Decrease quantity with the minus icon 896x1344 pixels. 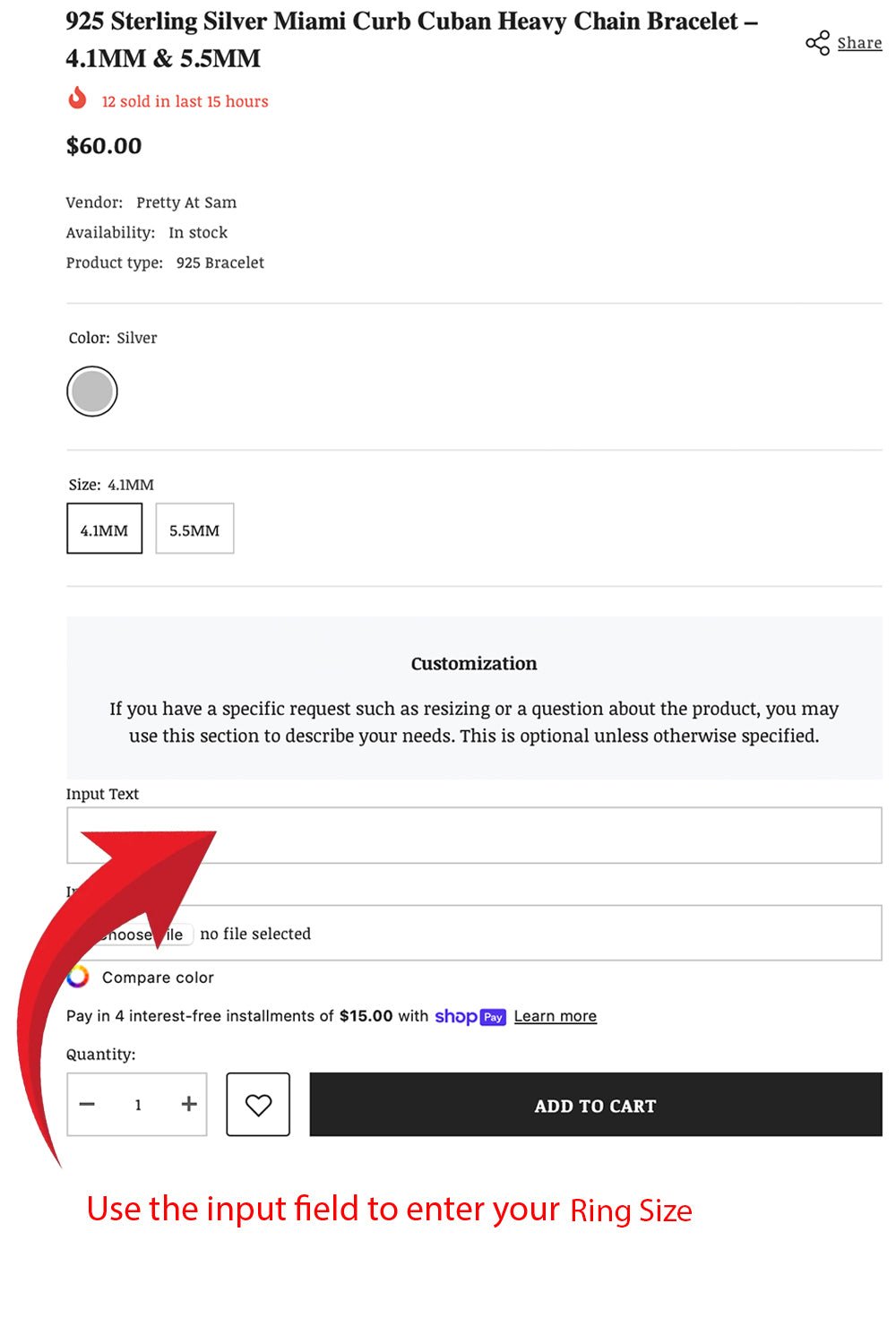pyautogui.click(x=87, y=1105)
